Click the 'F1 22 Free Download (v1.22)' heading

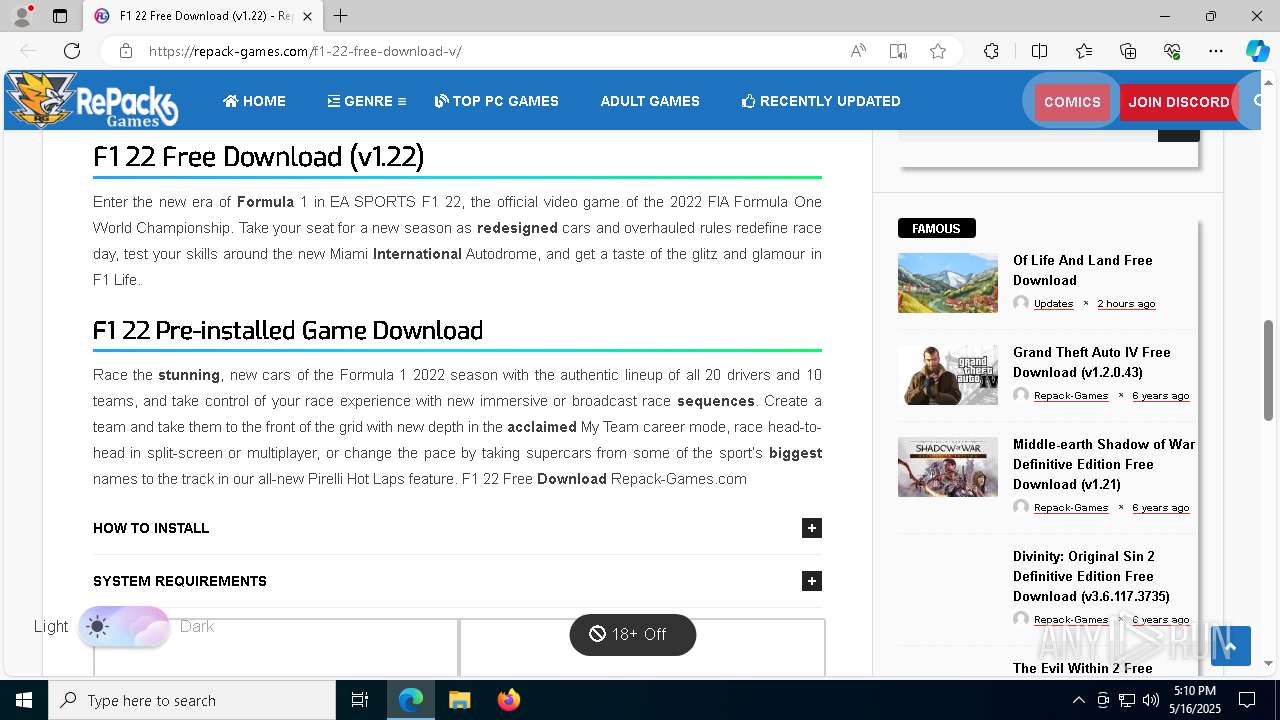258,157
